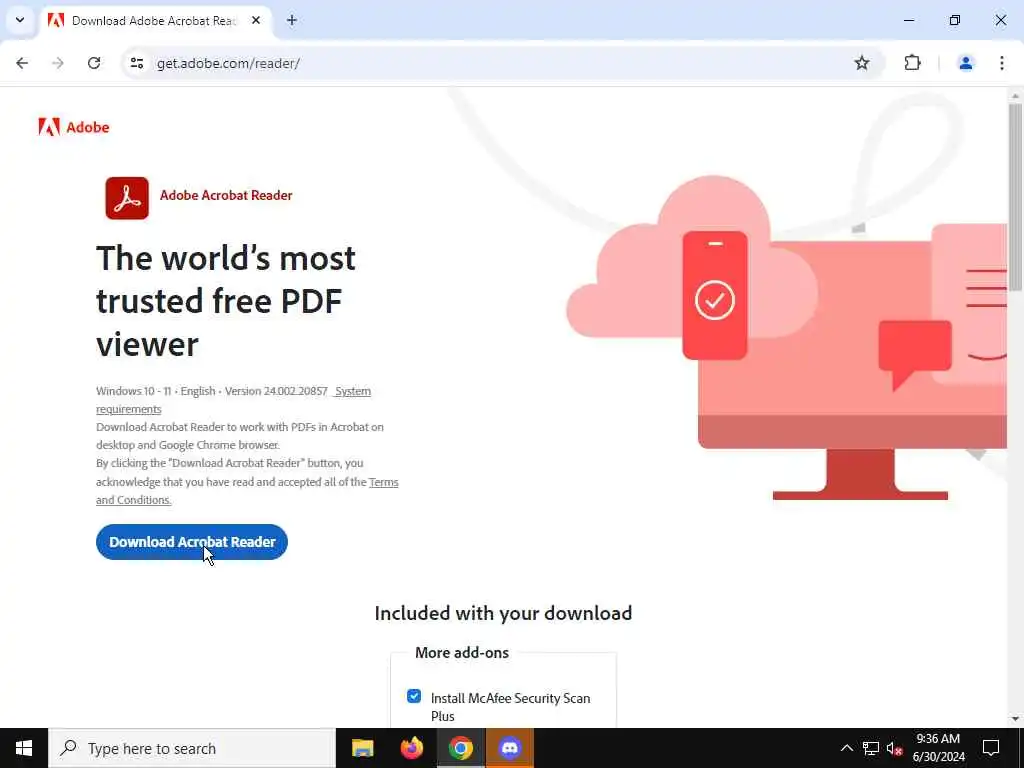Restore down the Chrome window
This screenshot has width=1024, height=768.
[x=955, y=21]
